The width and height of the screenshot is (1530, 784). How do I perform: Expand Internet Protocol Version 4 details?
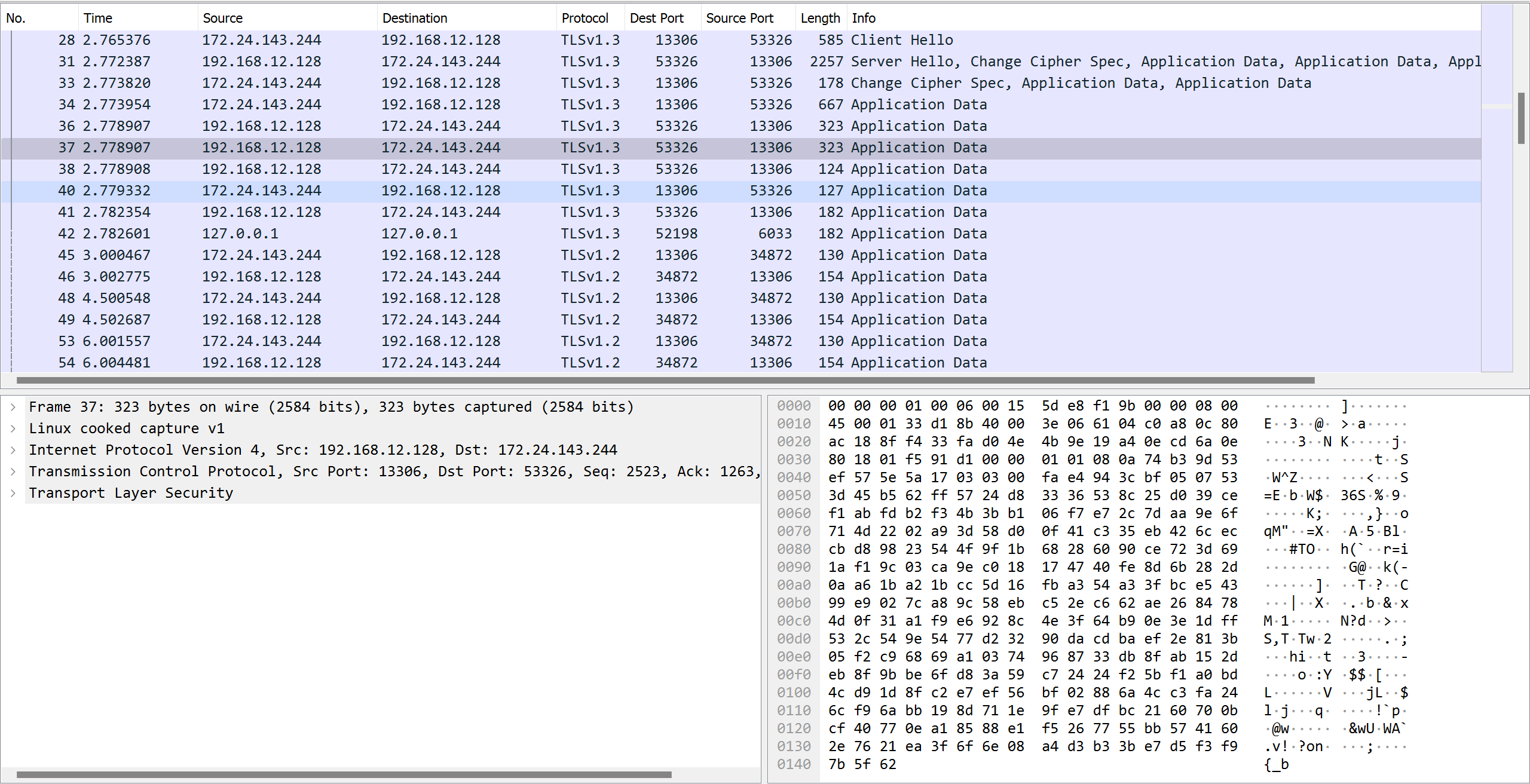tap(13, 449)
